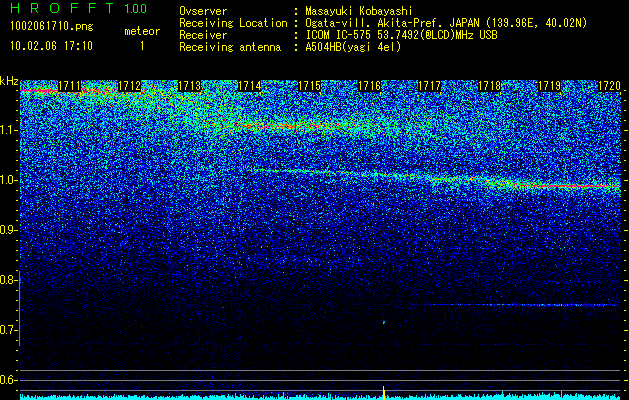Click the 1711 time marker
The width and height of the screenshot is (629, 400).
click(69, 86)
